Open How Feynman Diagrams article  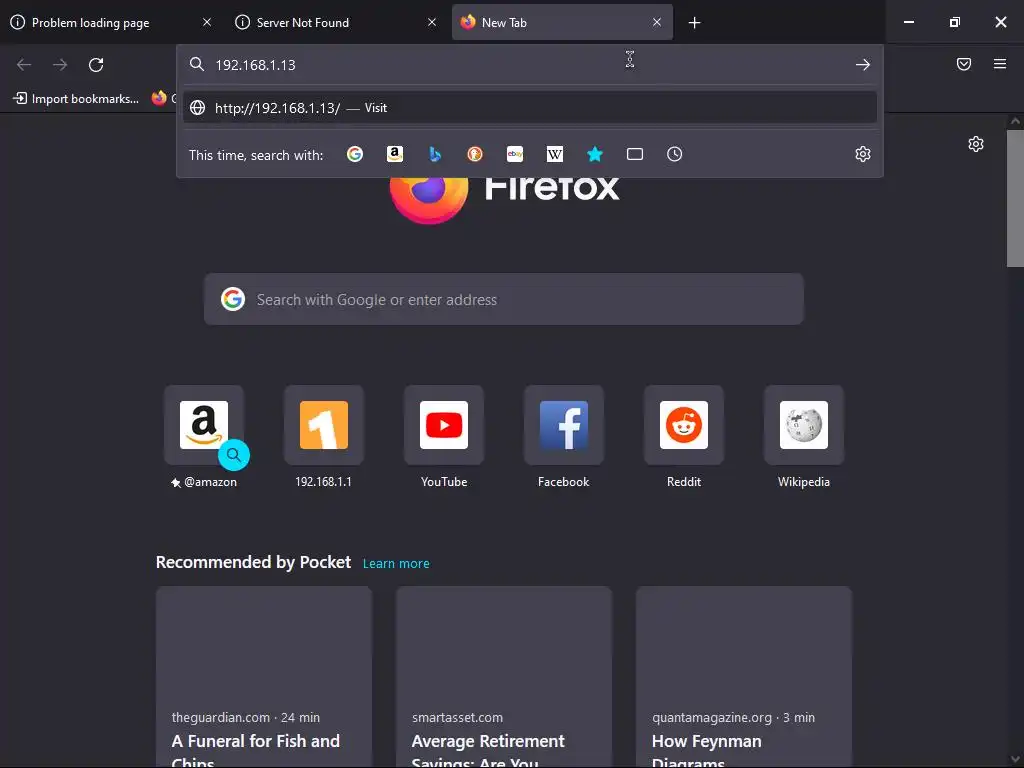coord(744,677)
